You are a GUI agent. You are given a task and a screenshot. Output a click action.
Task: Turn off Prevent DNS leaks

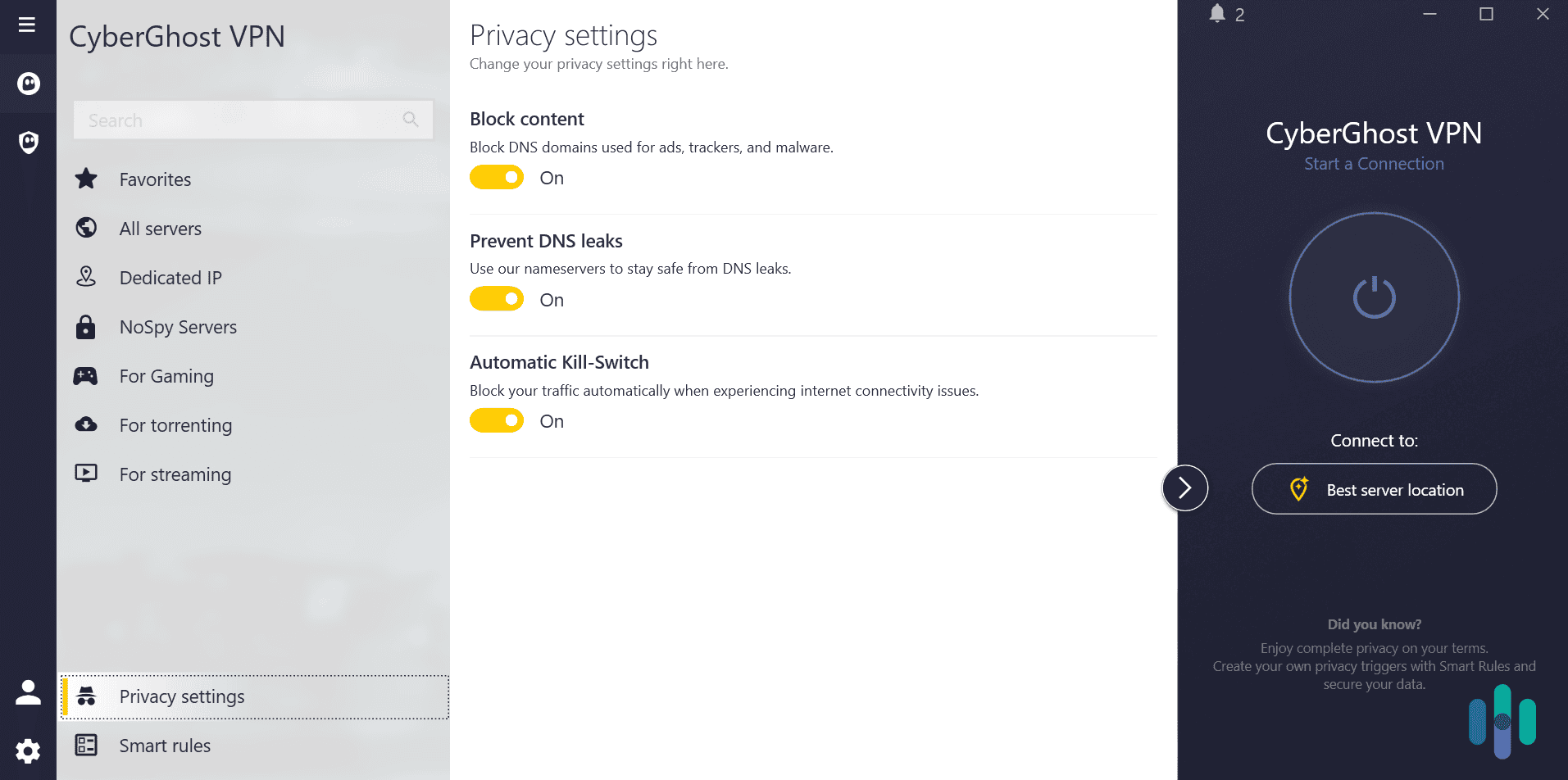point(497,298)
